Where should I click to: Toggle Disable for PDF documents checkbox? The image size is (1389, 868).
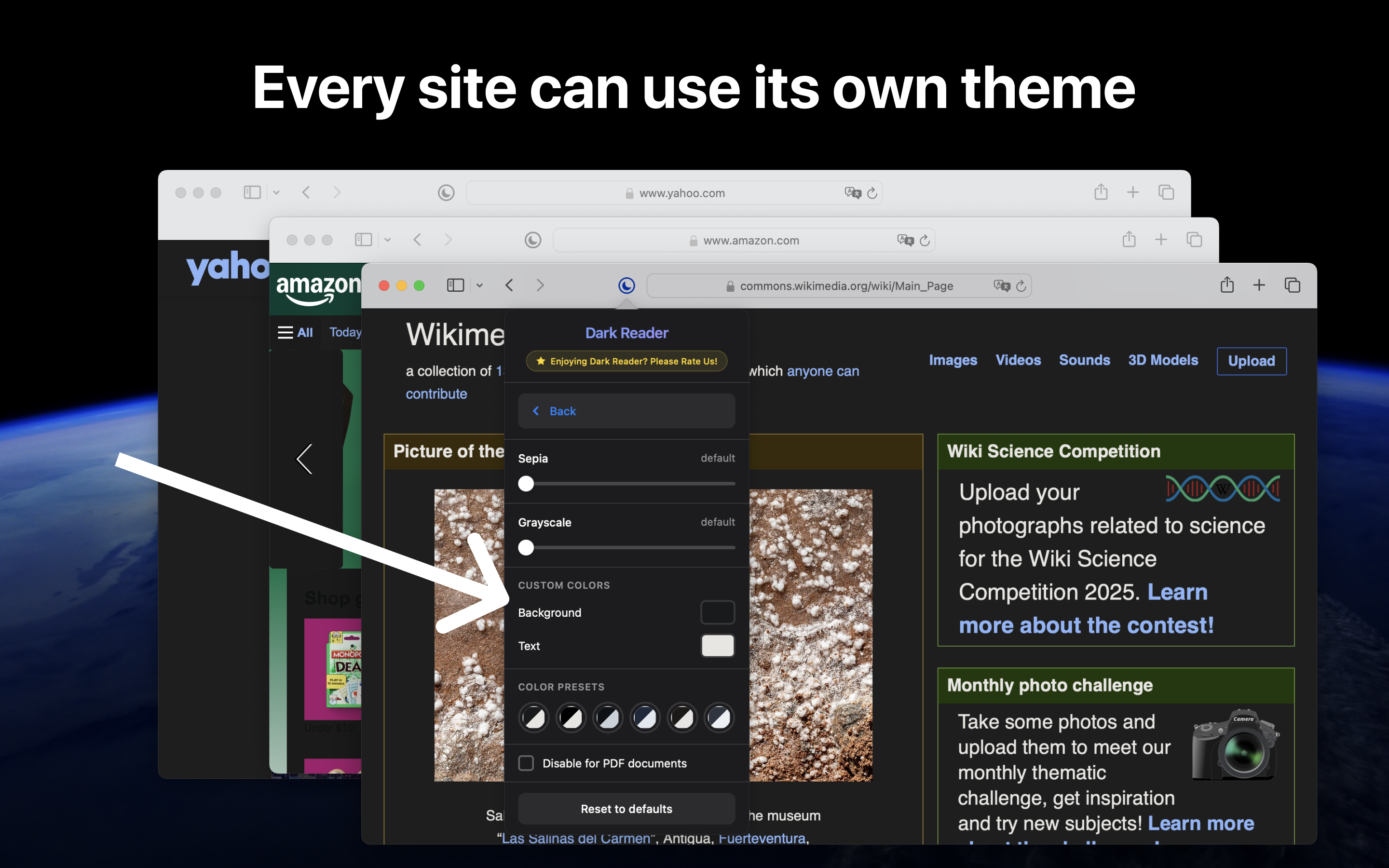pyautogui.click(x=526, y=763)
